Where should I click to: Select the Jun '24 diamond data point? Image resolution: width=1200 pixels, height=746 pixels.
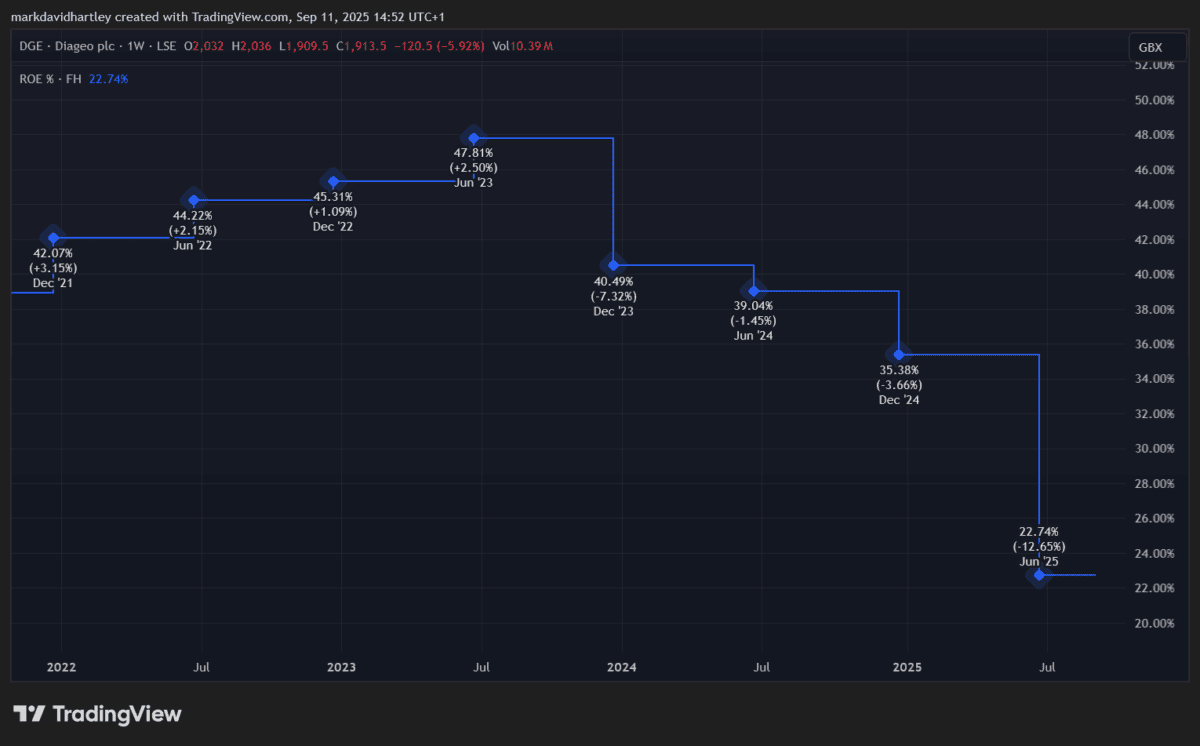(x=754, y=291)
